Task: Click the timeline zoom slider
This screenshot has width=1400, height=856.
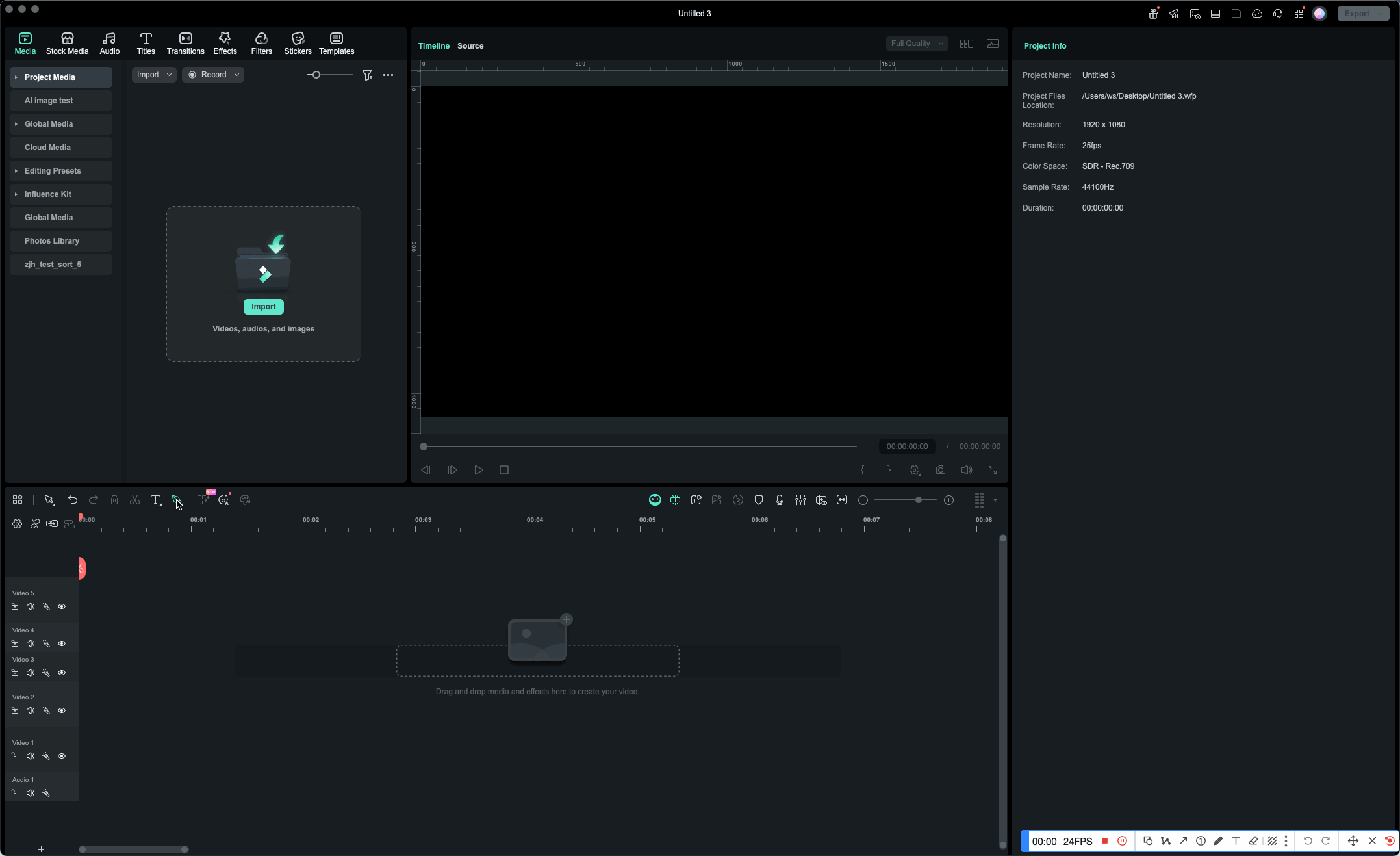Action: pos(918,500)
